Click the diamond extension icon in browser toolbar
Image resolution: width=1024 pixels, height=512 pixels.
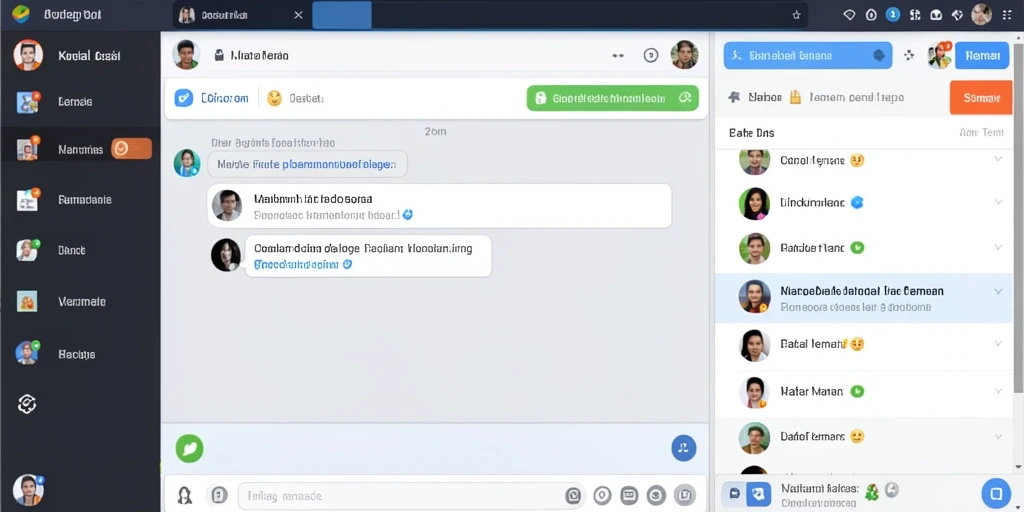849,15
